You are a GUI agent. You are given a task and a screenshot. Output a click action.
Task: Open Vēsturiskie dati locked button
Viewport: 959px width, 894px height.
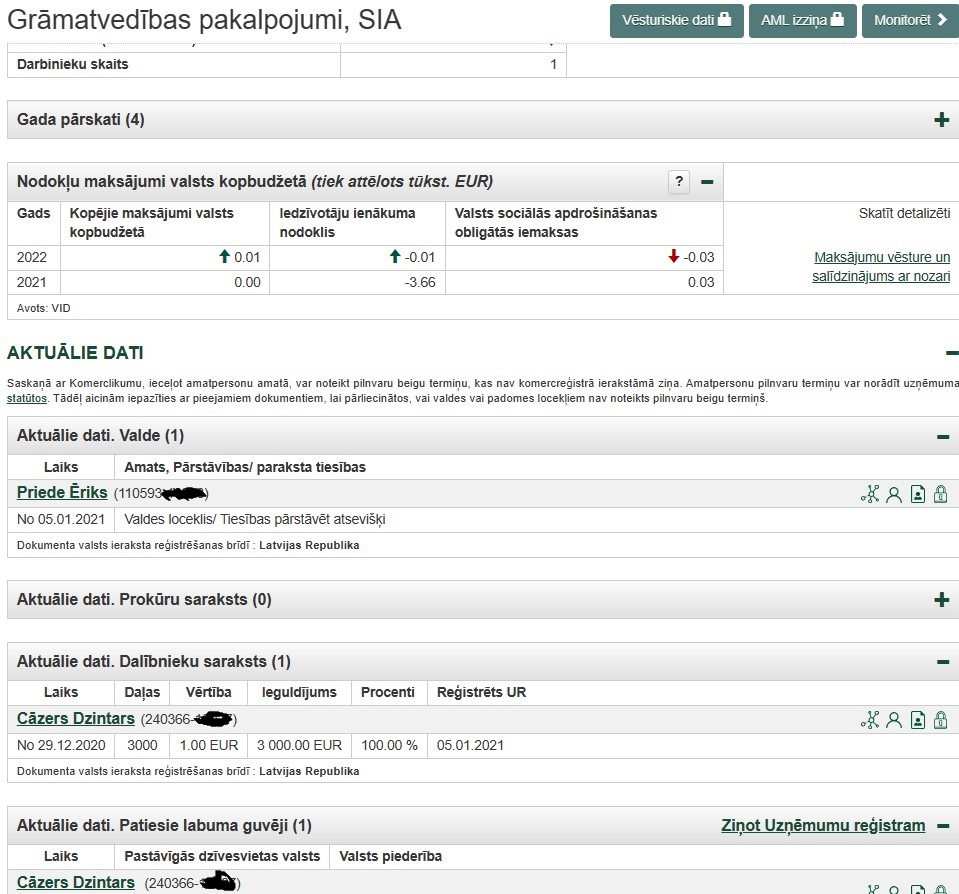(x=676, y=20)
